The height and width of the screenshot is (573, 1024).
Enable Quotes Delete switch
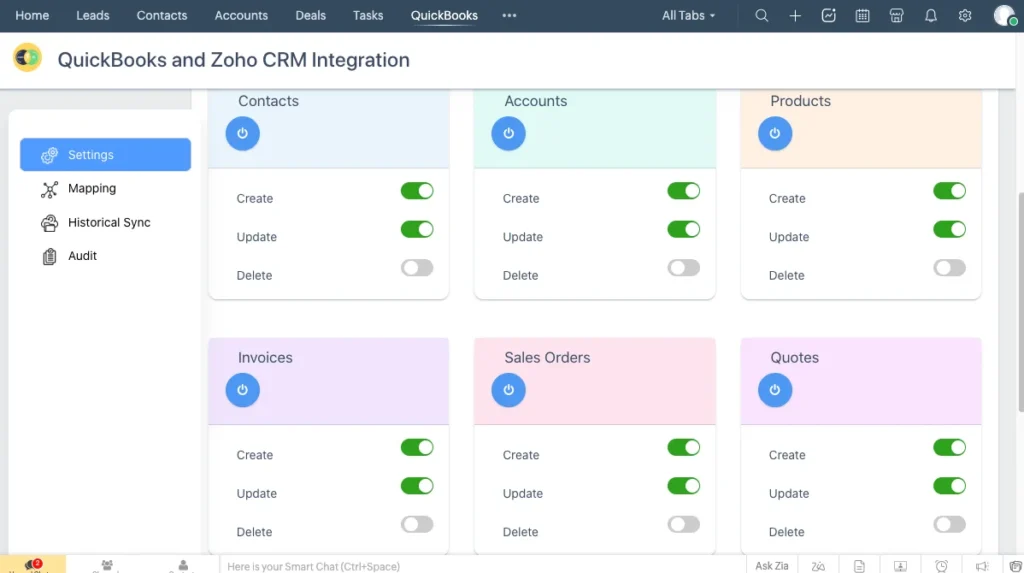coord(950,525)
